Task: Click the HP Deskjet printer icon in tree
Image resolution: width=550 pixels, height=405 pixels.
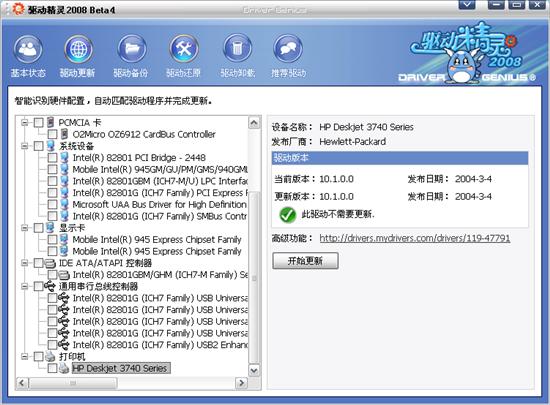Action: [x=64, y=368]
